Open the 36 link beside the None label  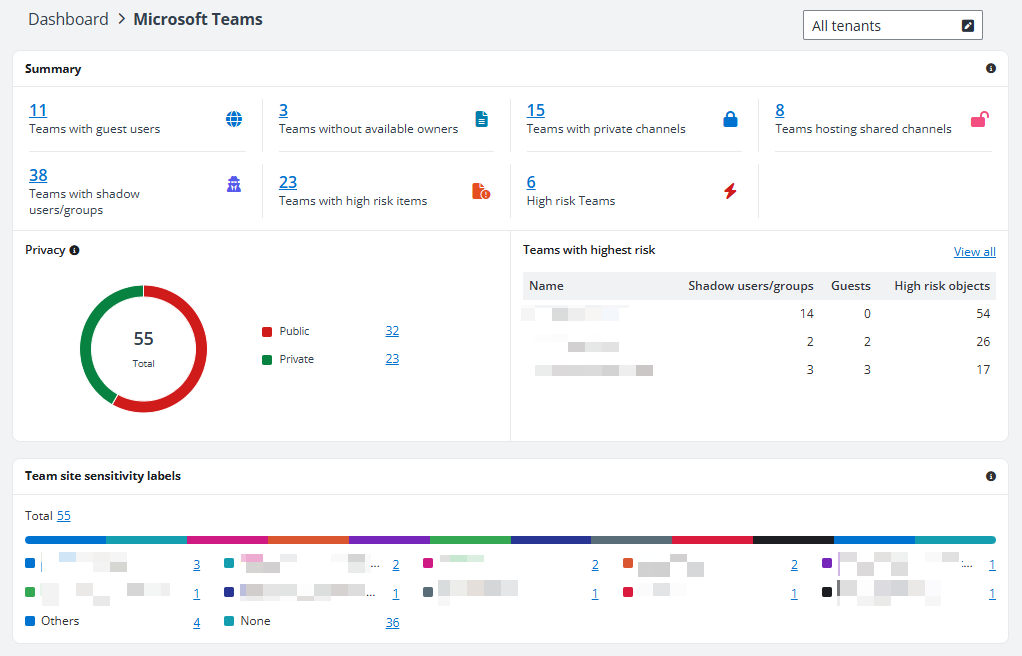[x=392, y=622]
